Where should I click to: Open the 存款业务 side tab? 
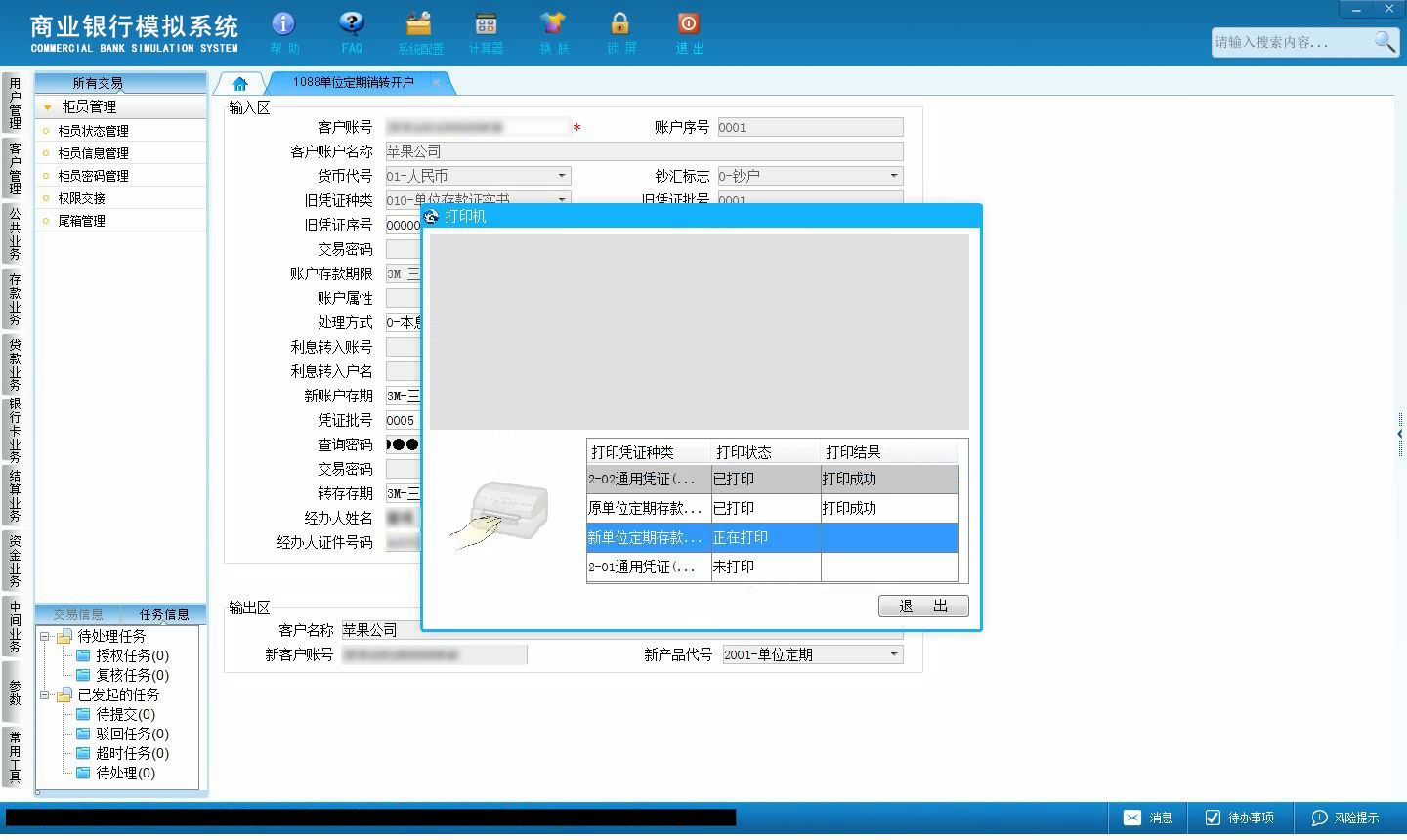coord(14,299)
